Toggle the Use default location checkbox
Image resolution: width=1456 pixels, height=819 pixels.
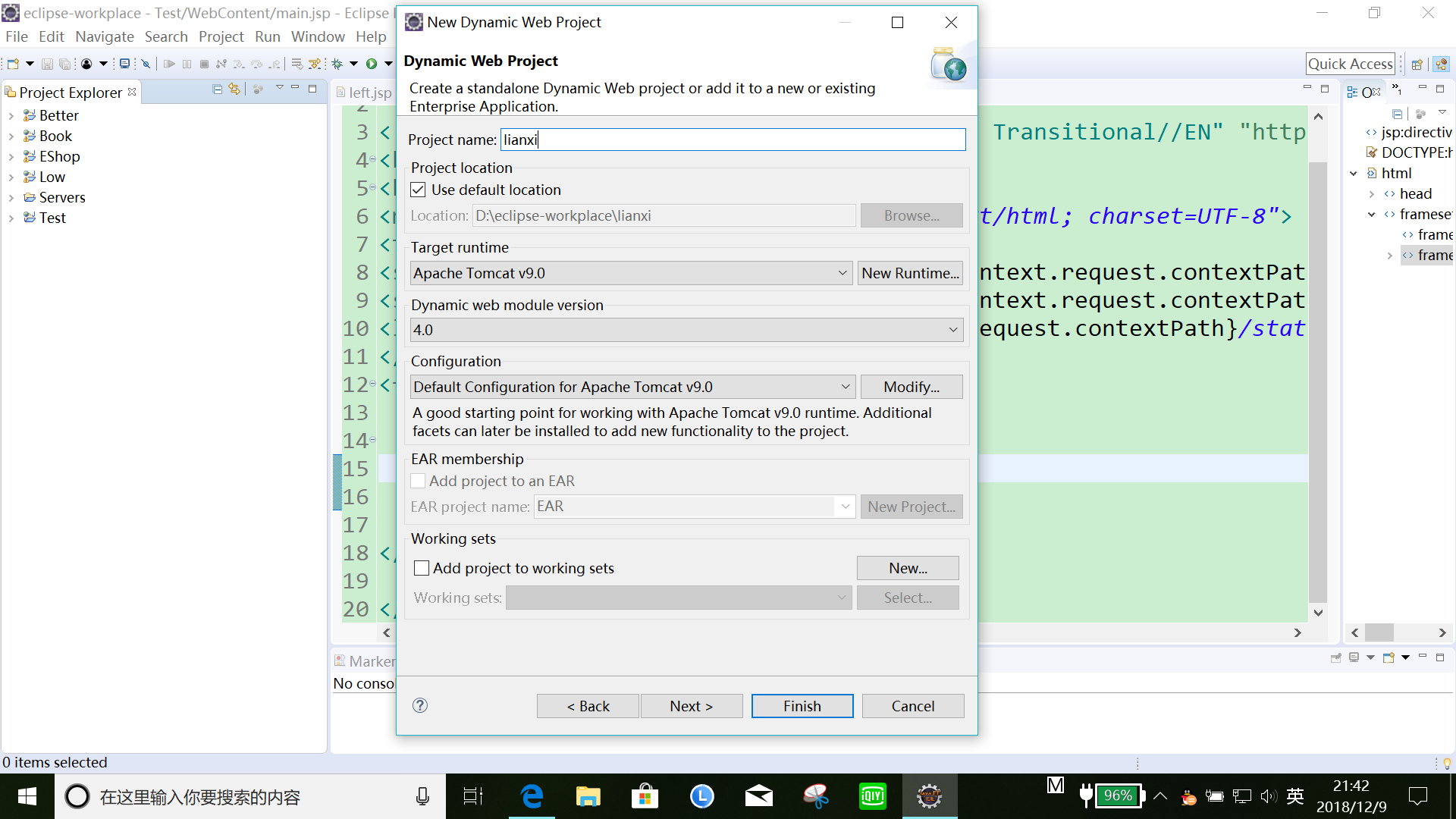click(x=418, y=190)
